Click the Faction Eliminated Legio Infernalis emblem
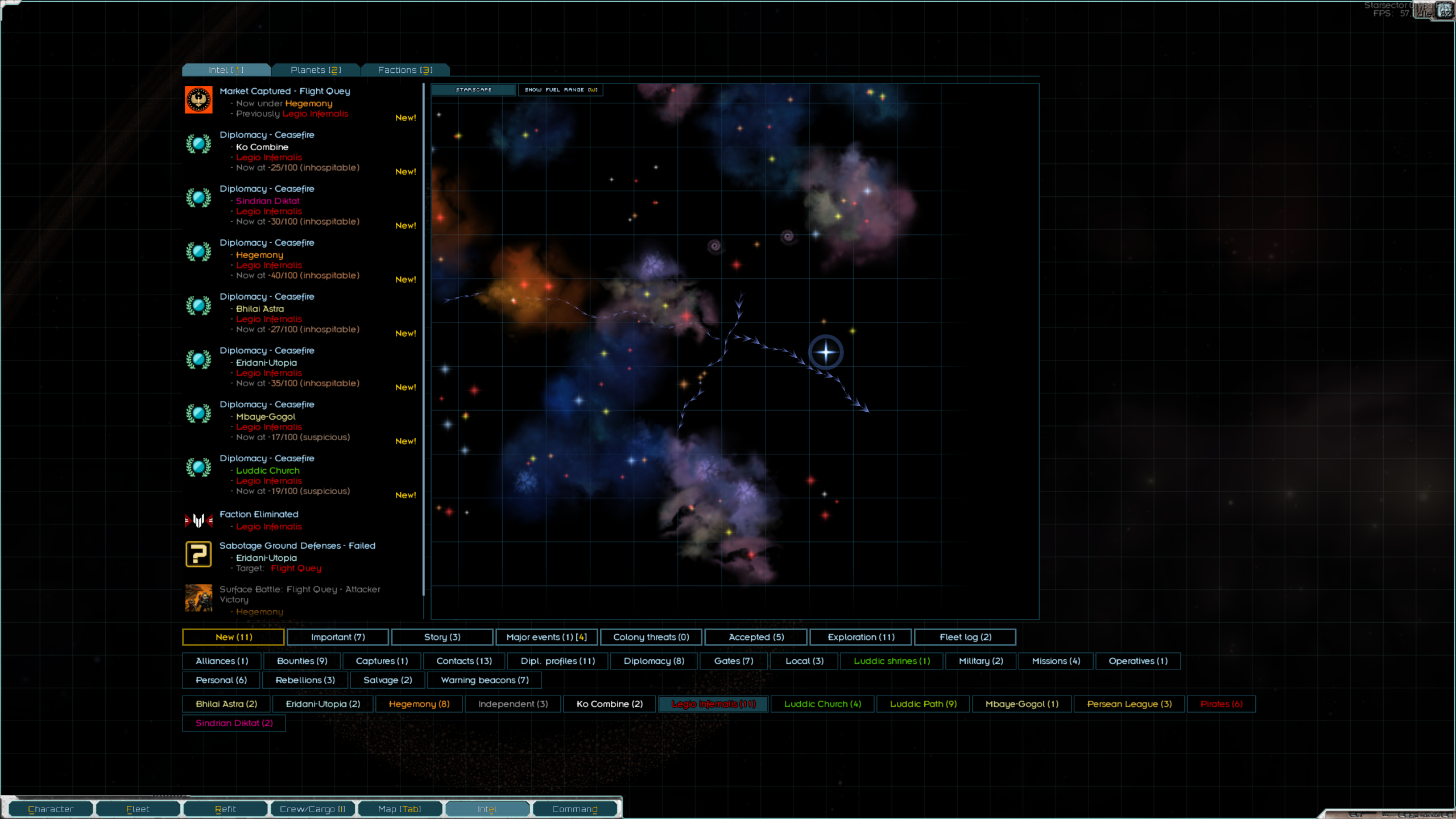This screenshot has height=819, width=1456. pos(198,520)
